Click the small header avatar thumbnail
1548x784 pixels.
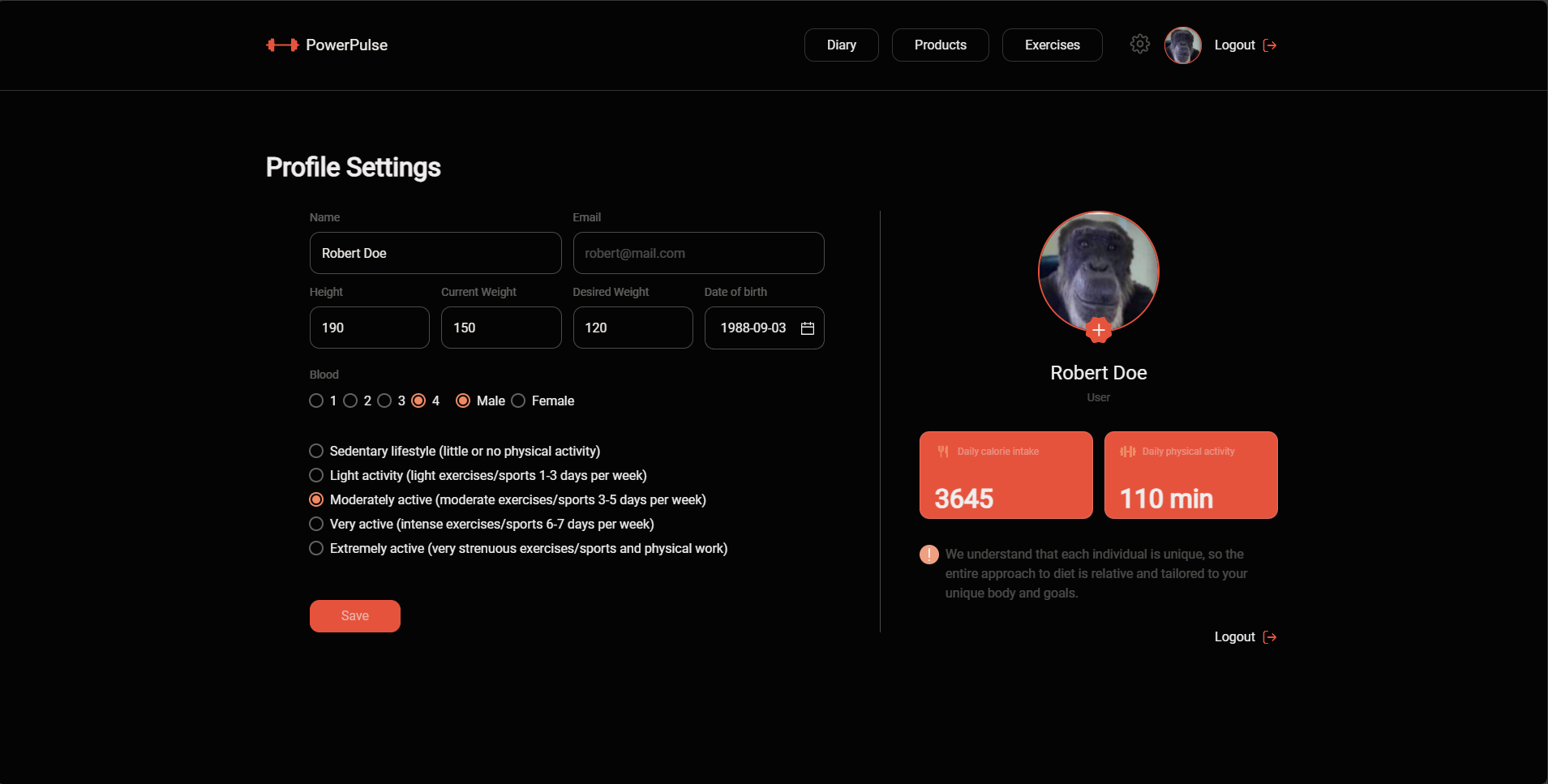pos(1183,45)
